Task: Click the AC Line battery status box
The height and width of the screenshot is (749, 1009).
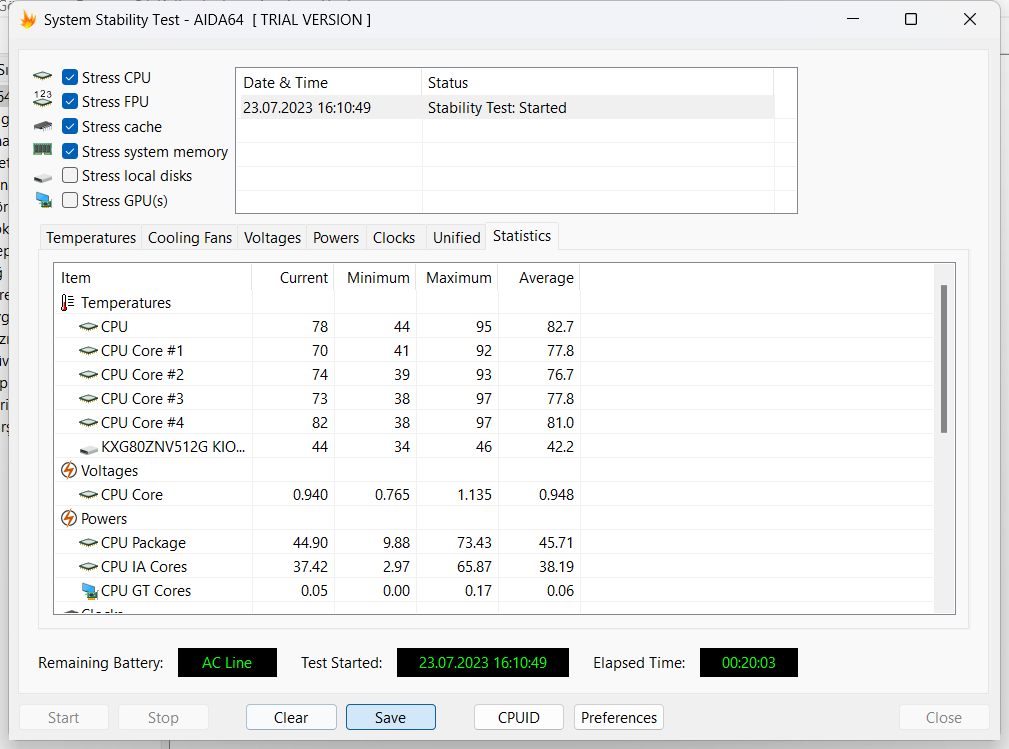Action: 227,663
